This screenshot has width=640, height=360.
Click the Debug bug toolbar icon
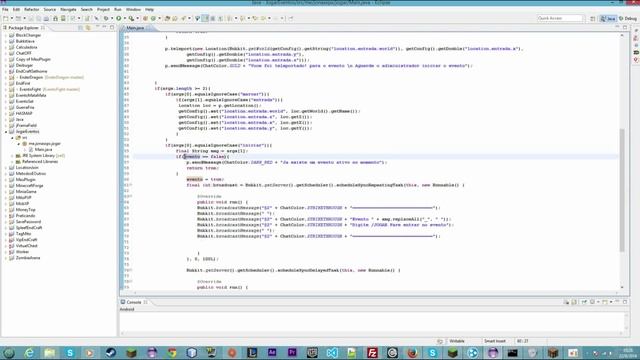point(106,18)
